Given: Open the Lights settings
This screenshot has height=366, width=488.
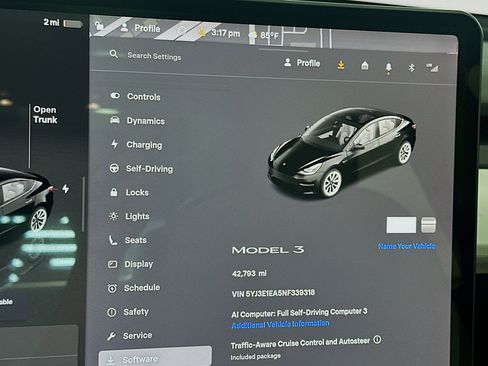Looking at the screenshot, I should 129,216.
